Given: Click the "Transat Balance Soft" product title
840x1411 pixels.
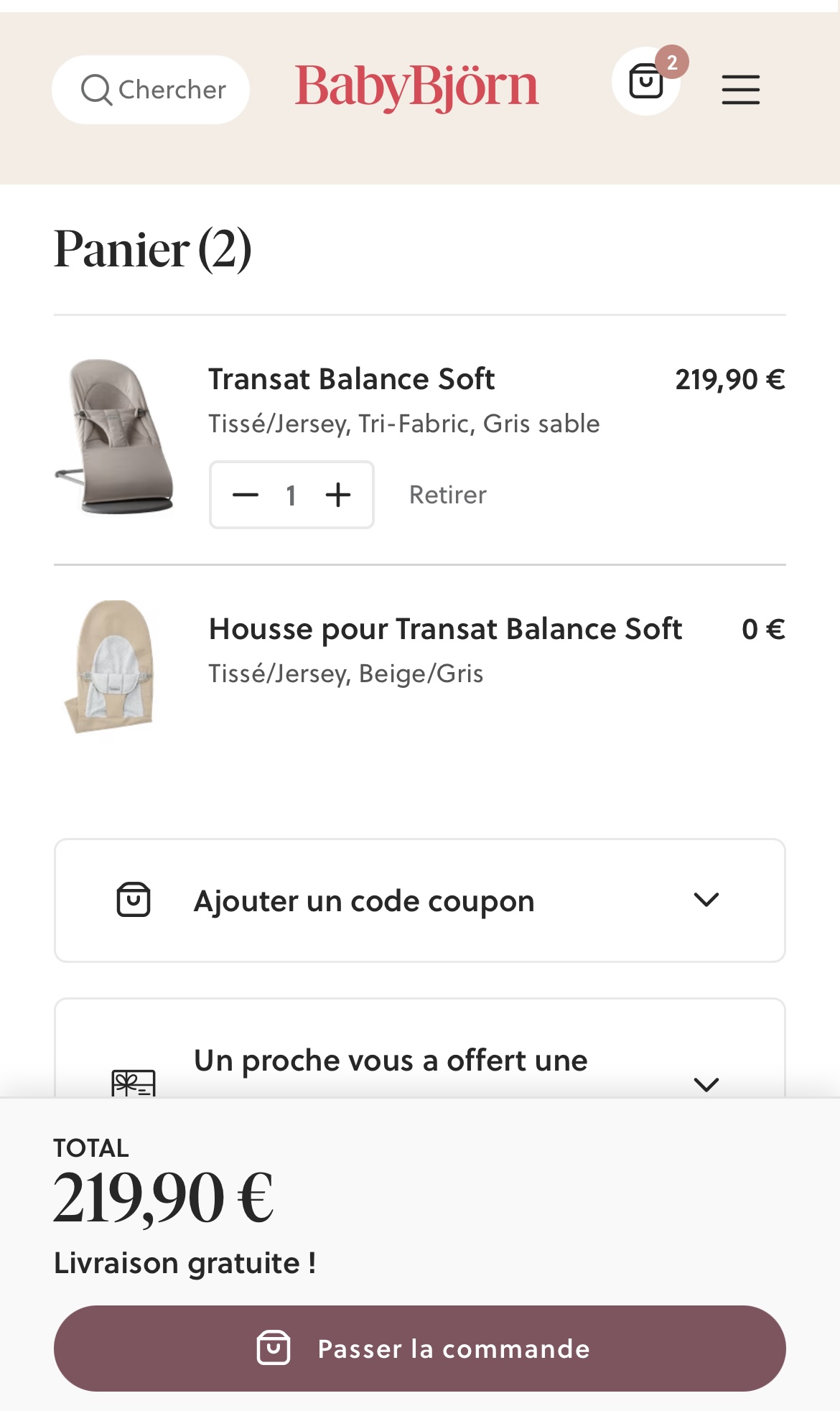Looking at the screenshot, I should (x=351, y=379).
